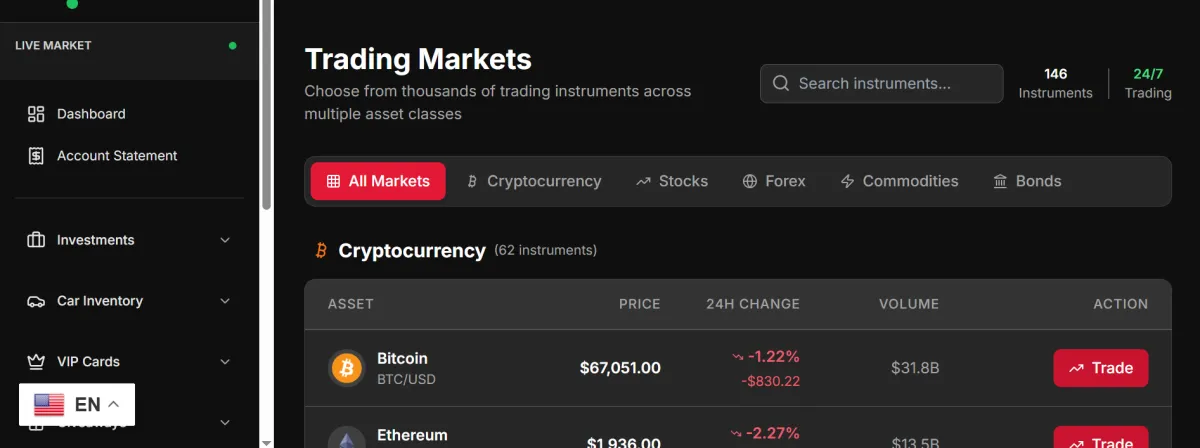Expand the Investments menu chevron
This screenshot has height=448, width=1200.
click(x=225, y=240)
